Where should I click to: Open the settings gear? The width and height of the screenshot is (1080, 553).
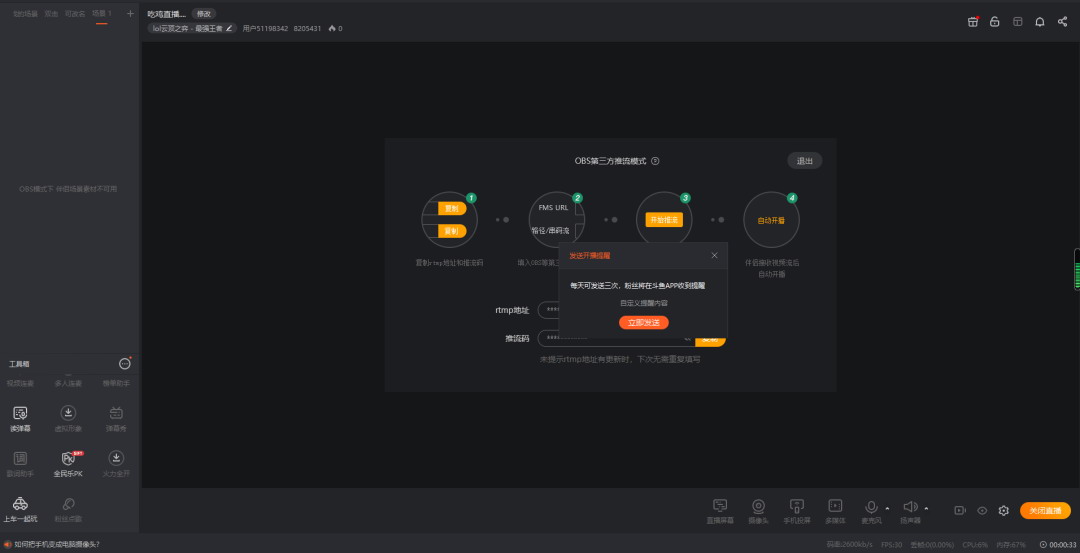(x=1004, y=510)
